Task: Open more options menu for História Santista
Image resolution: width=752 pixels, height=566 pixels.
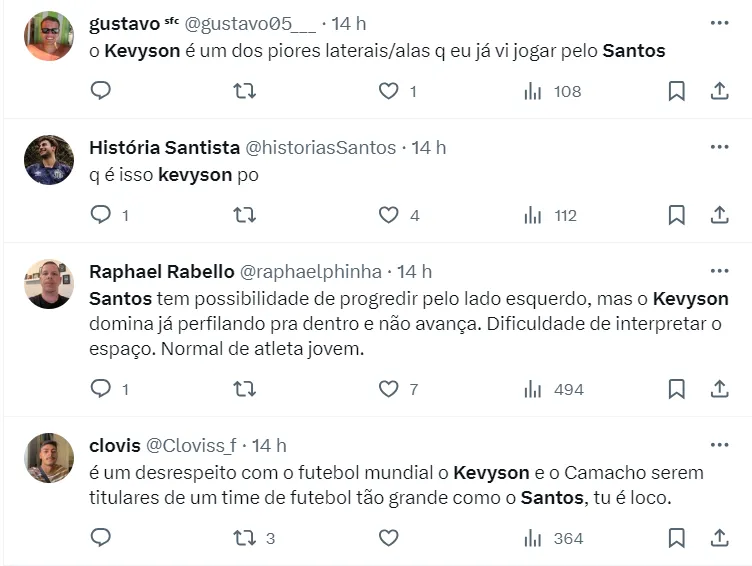Action: tap(719, 147)
